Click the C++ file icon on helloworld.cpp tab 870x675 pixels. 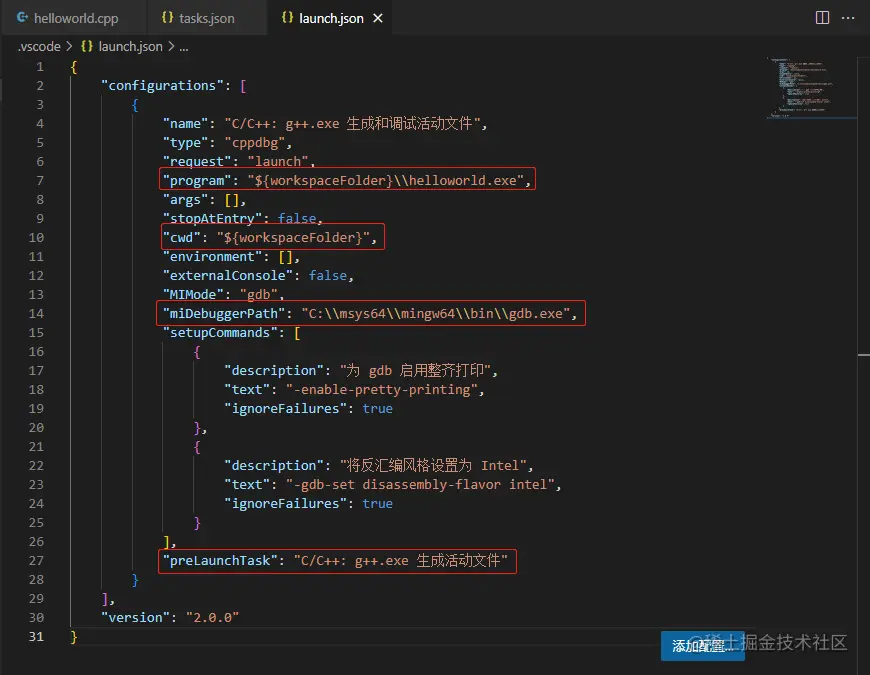click(x=22, y=18)
